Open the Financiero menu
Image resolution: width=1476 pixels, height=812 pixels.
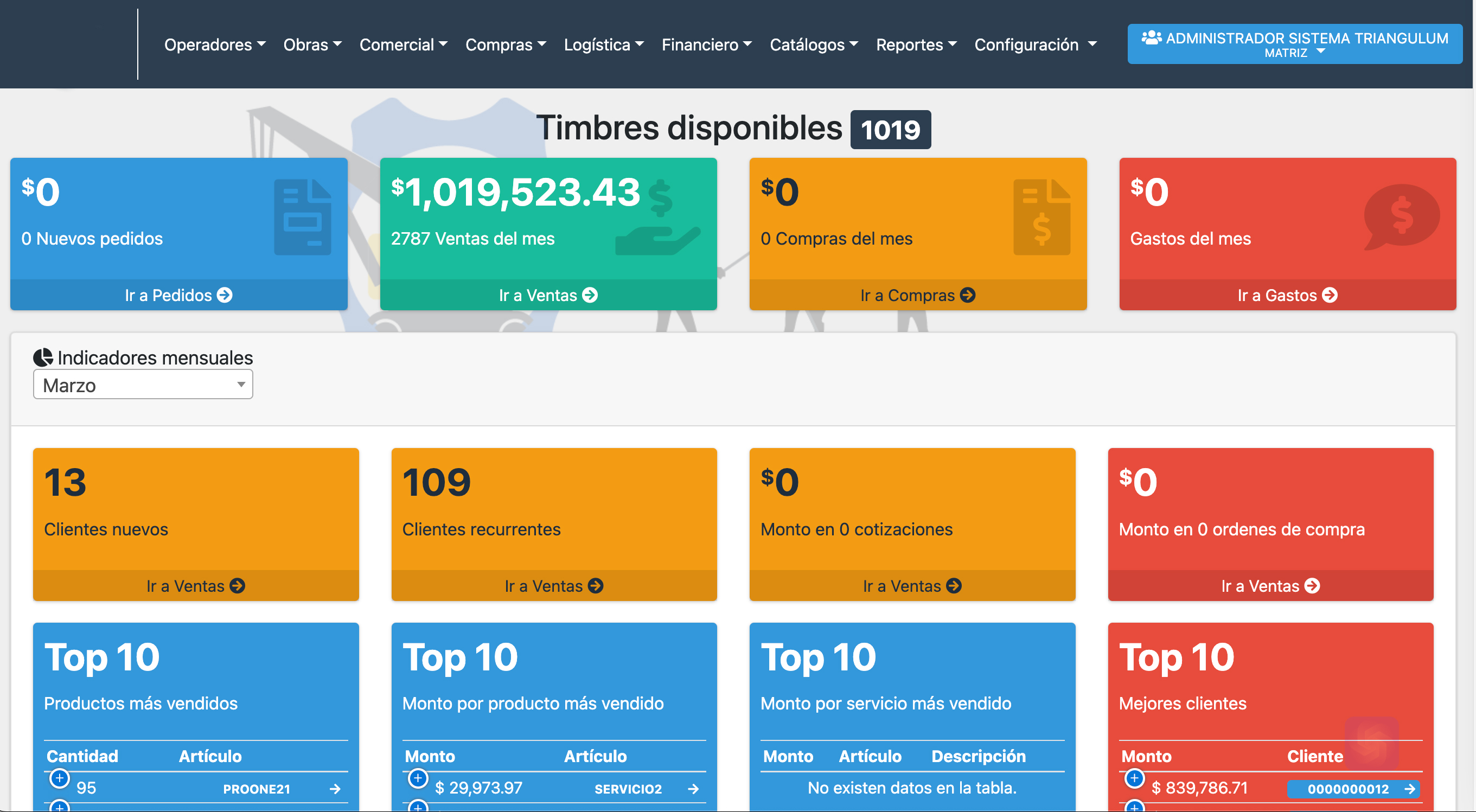[706, 44]
